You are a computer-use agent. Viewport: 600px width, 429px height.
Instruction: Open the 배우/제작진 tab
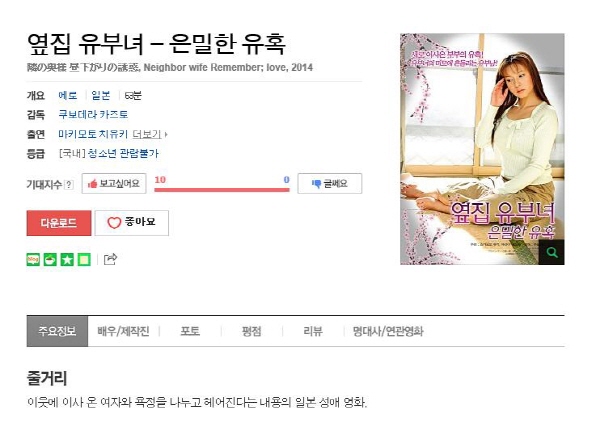[123, 331]
